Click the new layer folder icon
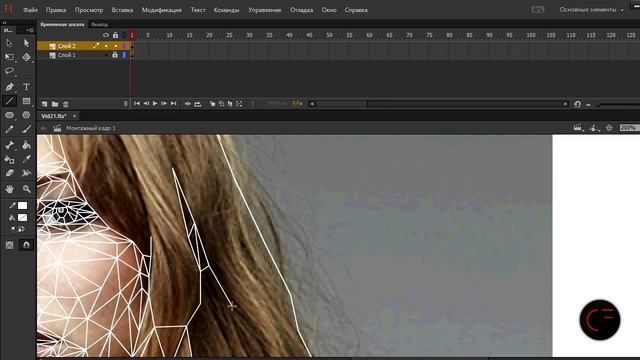Viewport: 640px width, 360px height. (55, 104)
